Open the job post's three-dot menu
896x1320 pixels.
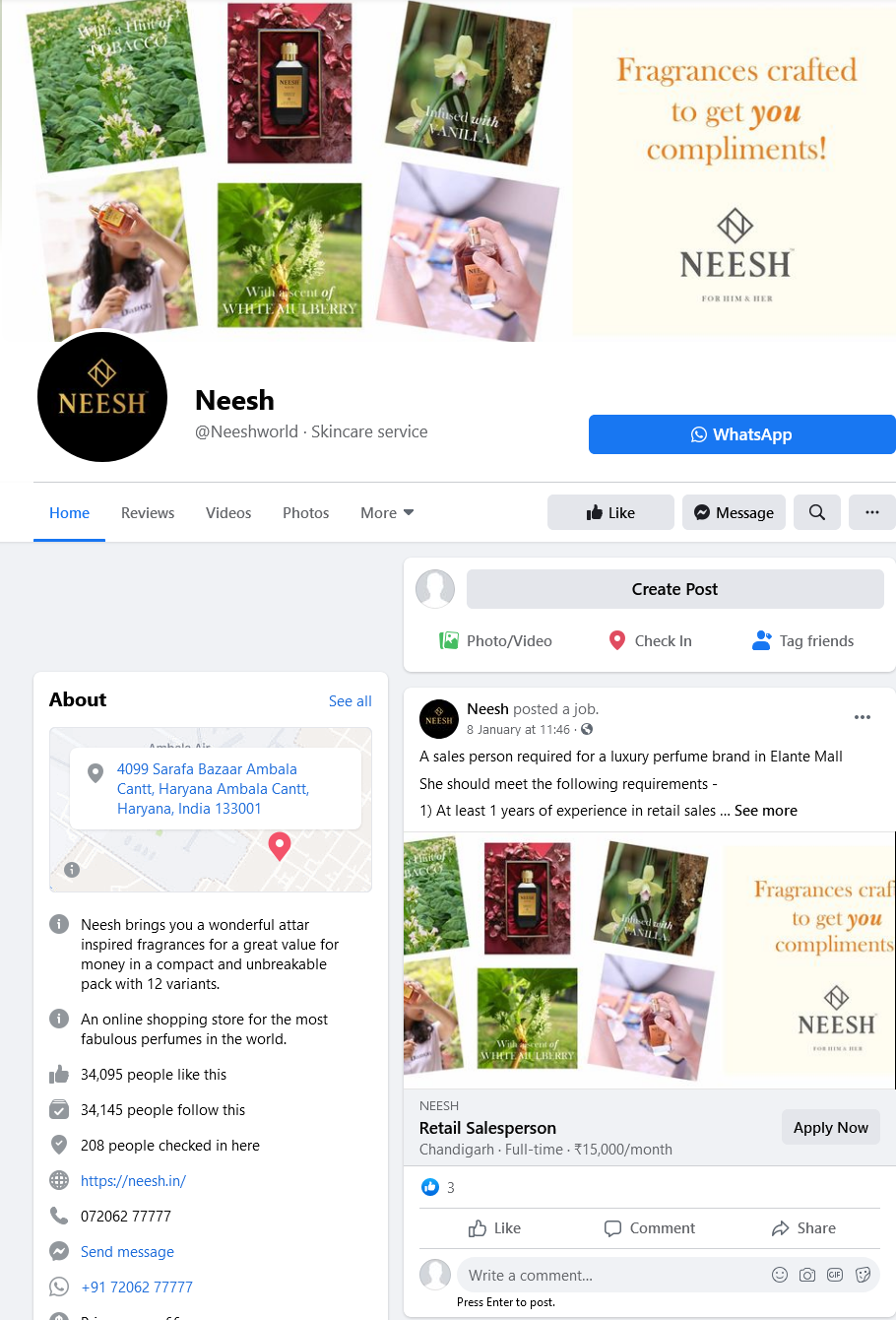tap(863, 717)
